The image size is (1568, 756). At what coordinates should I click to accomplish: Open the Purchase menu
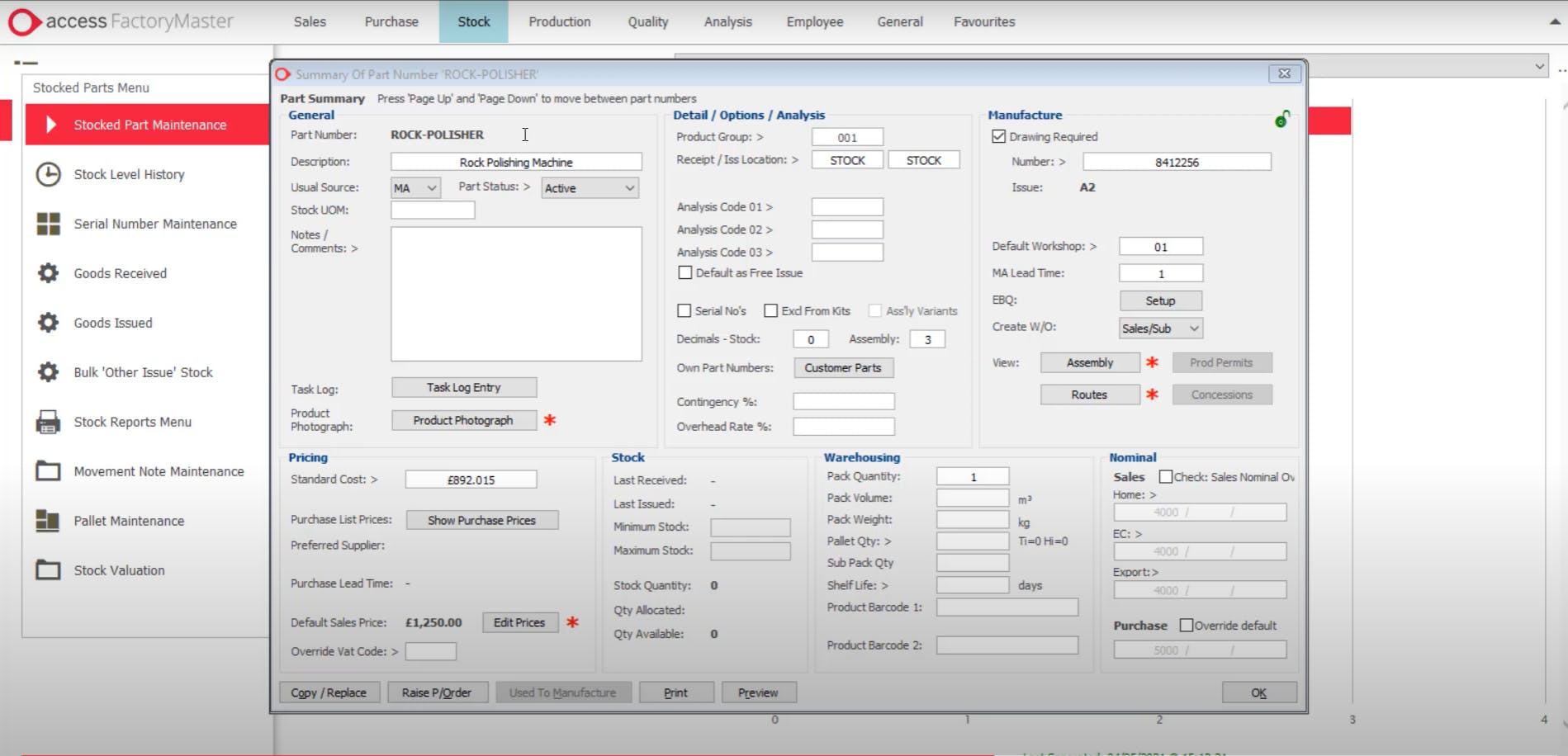(x=391, y=21)
